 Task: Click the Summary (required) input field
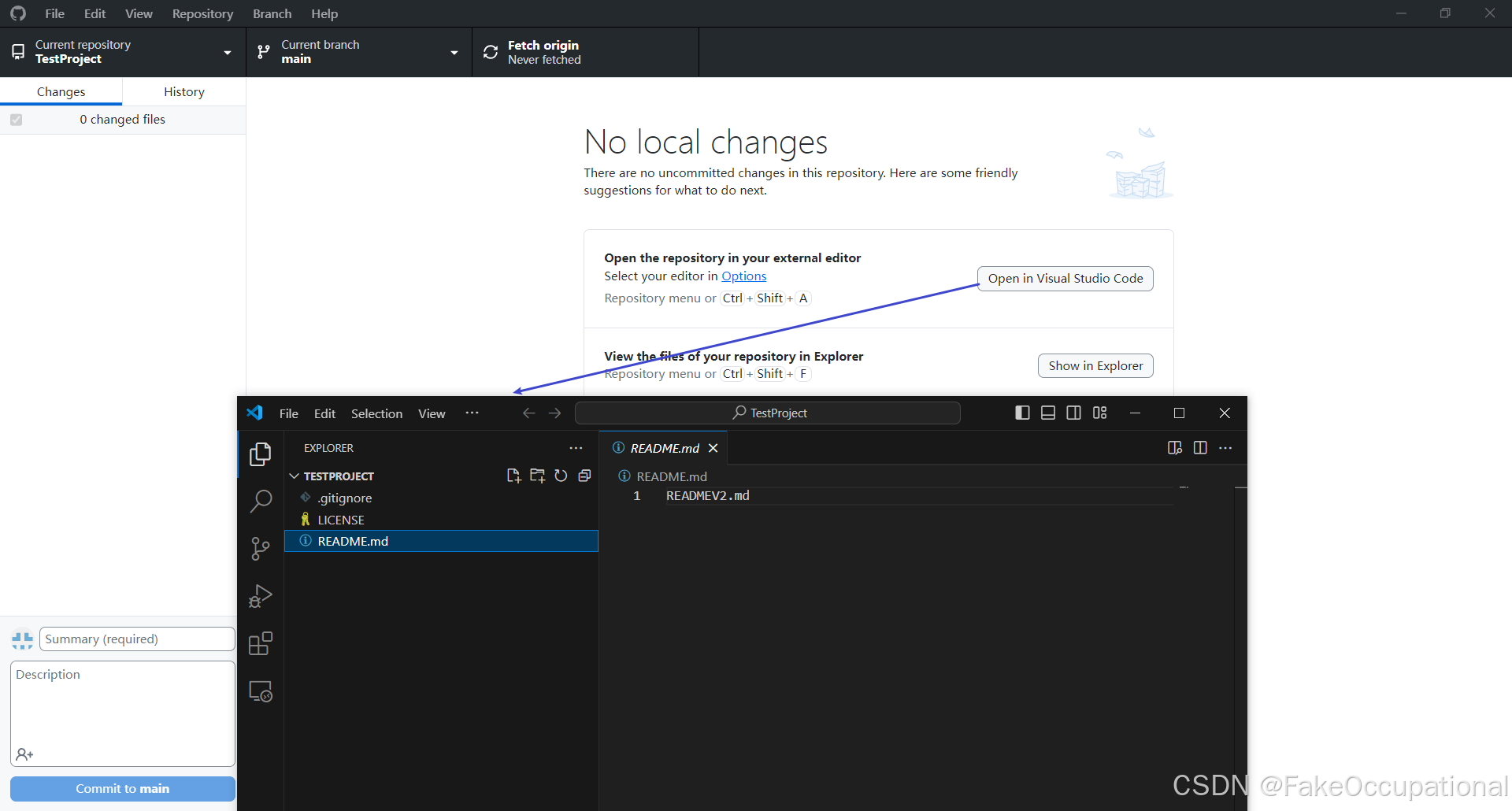pos(137,639)
